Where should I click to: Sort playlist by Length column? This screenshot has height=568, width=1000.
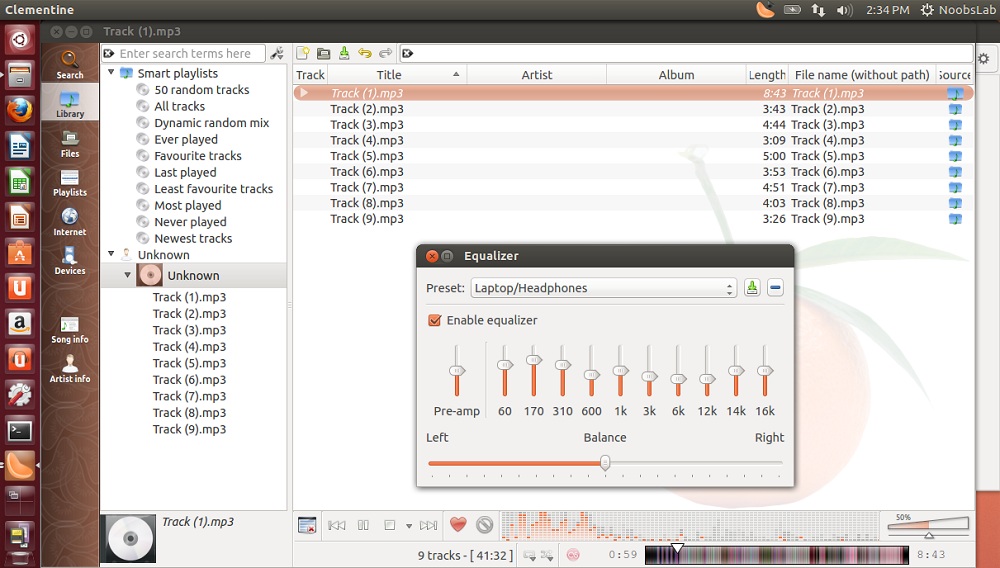[x=767, y=75]
